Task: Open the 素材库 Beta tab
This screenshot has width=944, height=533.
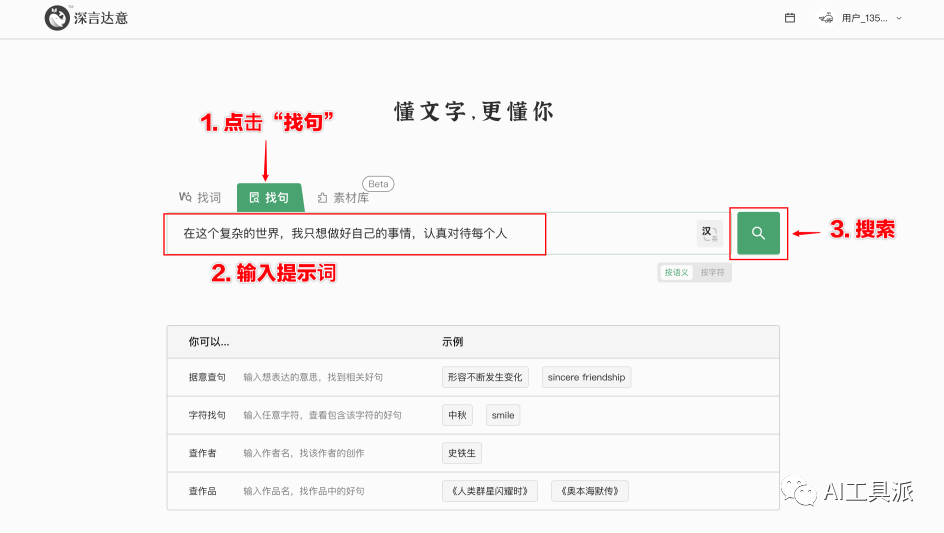Action: [344, 198]
